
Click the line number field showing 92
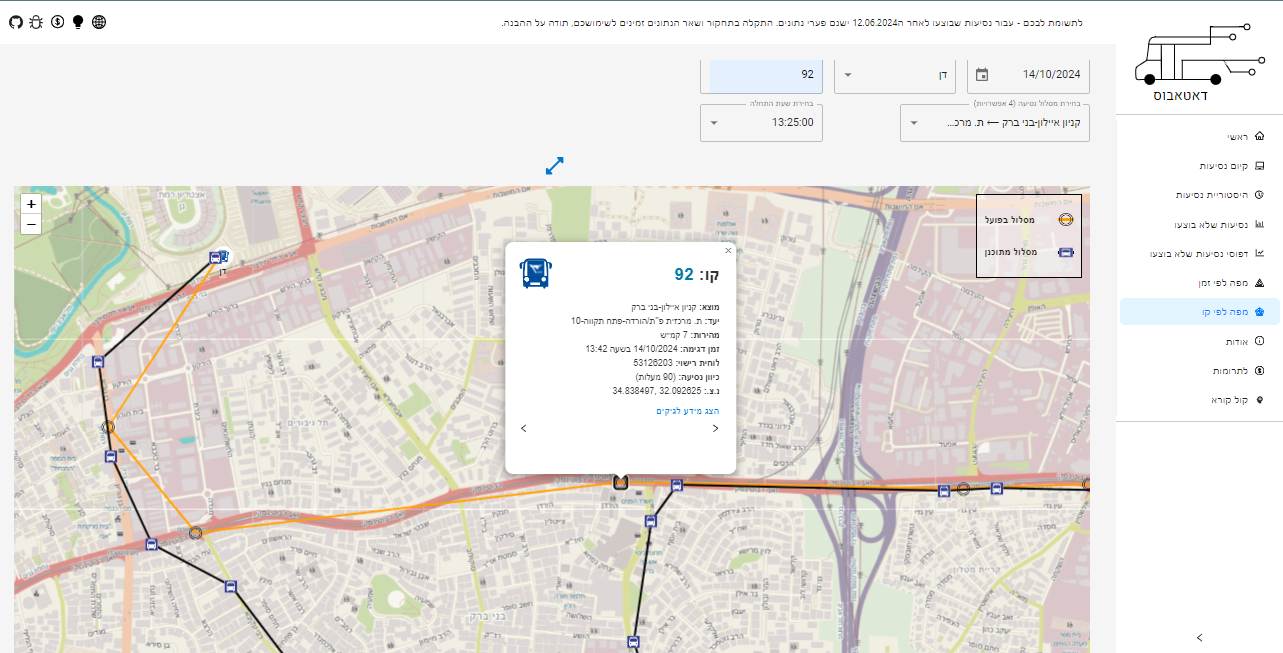[763, 74]
